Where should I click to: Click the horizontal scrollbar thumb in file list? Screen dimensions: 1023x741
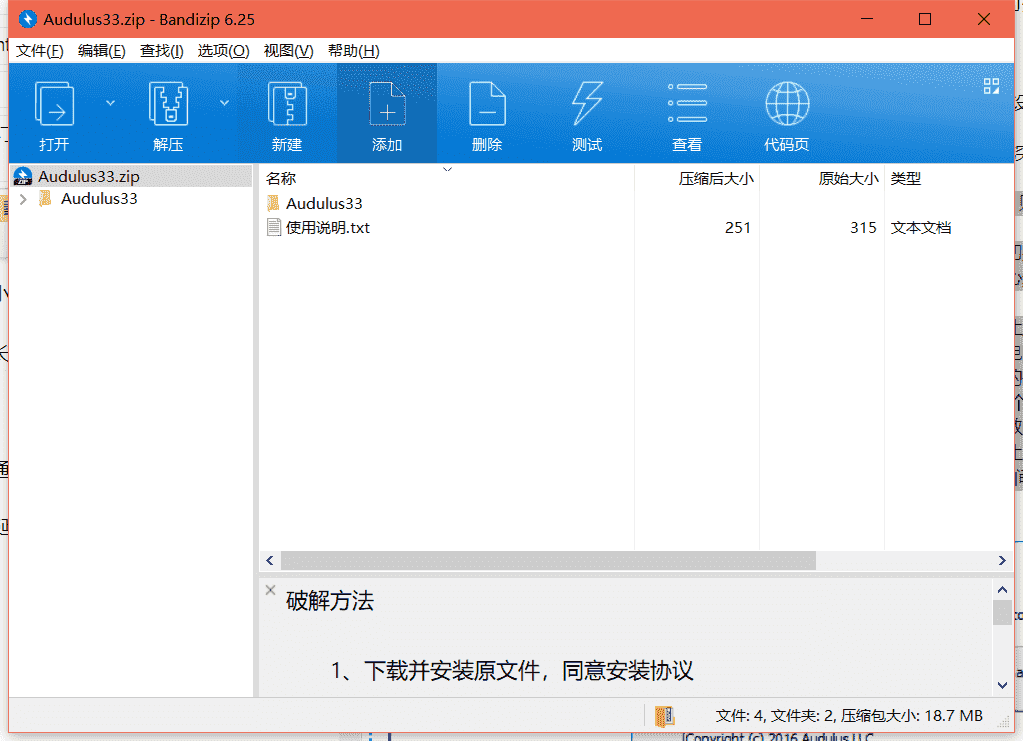pyautogui.click(x=548, y=560)
